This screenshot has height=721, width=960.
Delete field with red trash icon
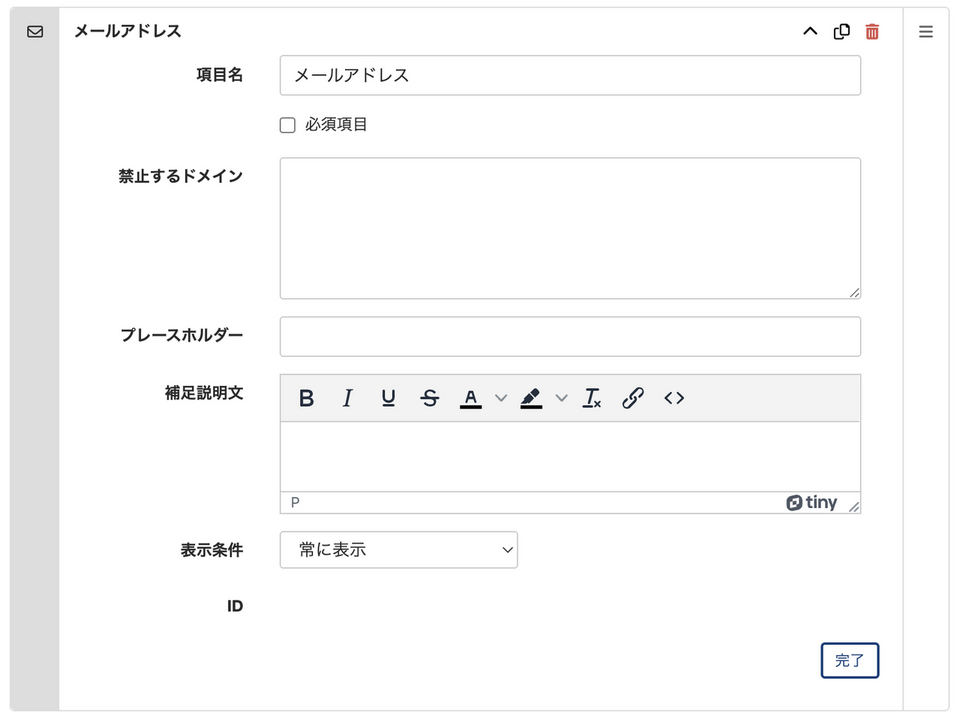(873, 31)
